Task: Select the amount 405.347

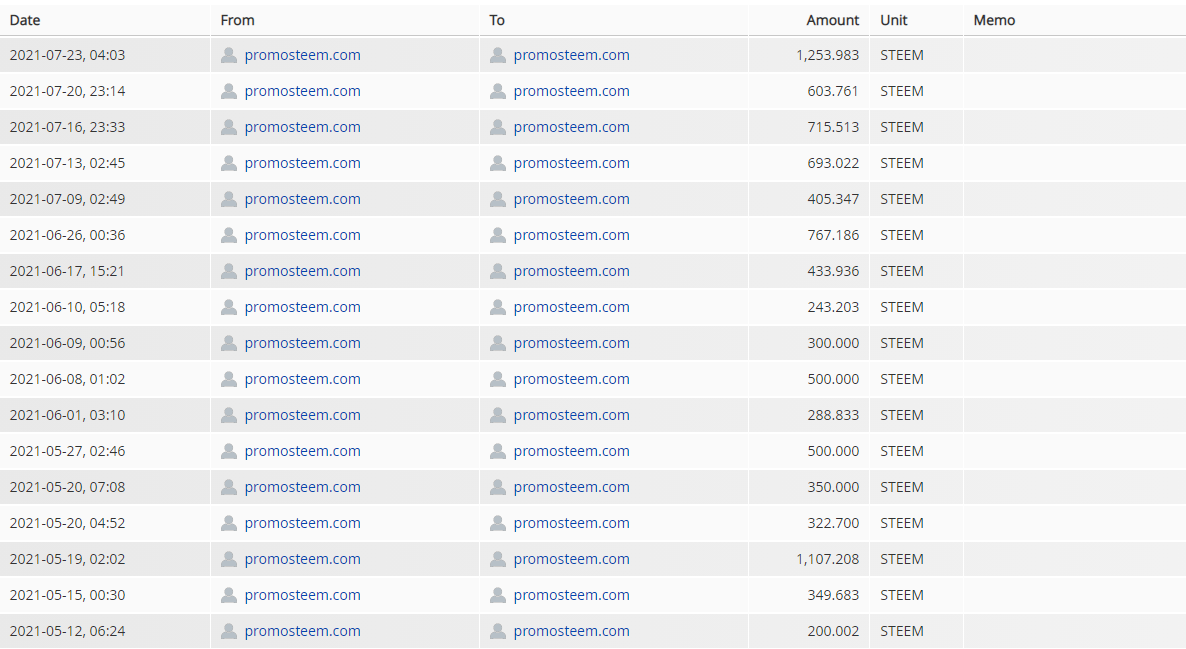Action: [x=833, y=199]
